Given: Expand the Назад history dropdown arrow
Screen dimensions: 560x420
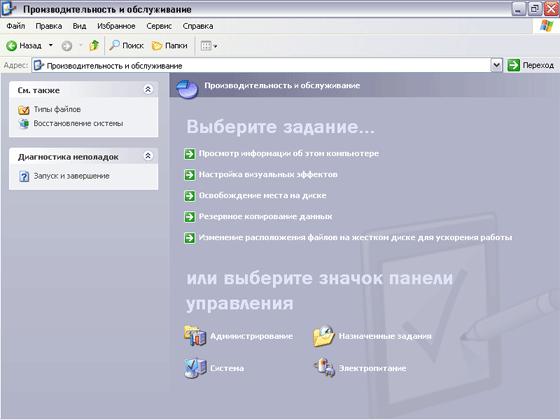Looking at the screenshot, I should pos(51,45).
